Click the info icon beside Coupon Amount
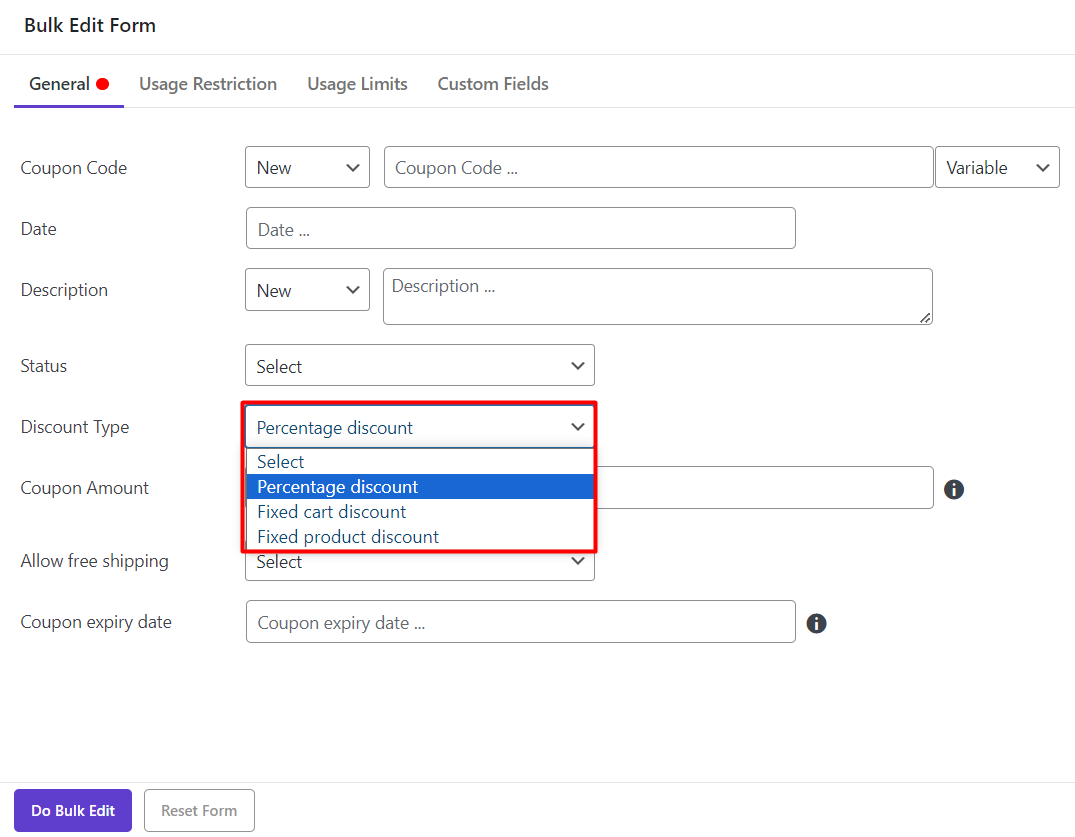Viewport: 1075px width, 837px height. (953, 489)
